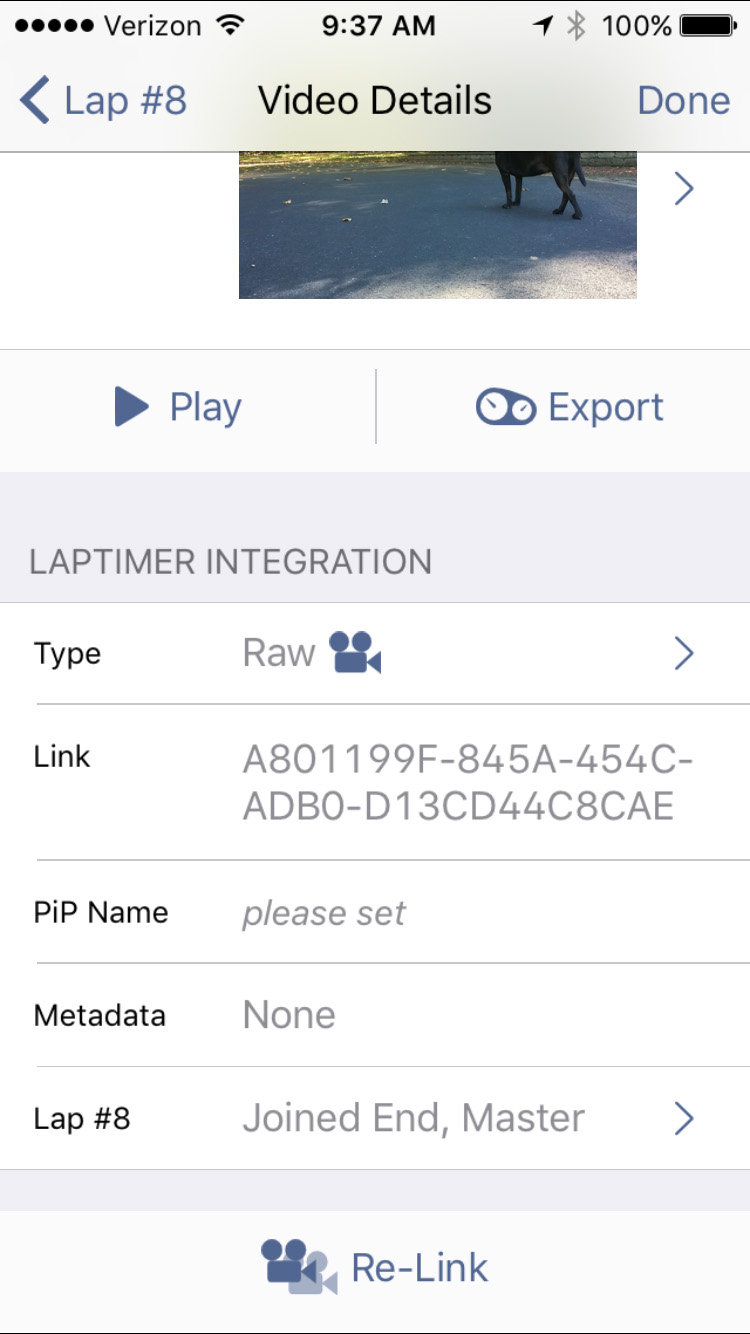Tap the Raw video camera icon
The height and width of the screenshot is (1334, 750).
coord(355,653)
